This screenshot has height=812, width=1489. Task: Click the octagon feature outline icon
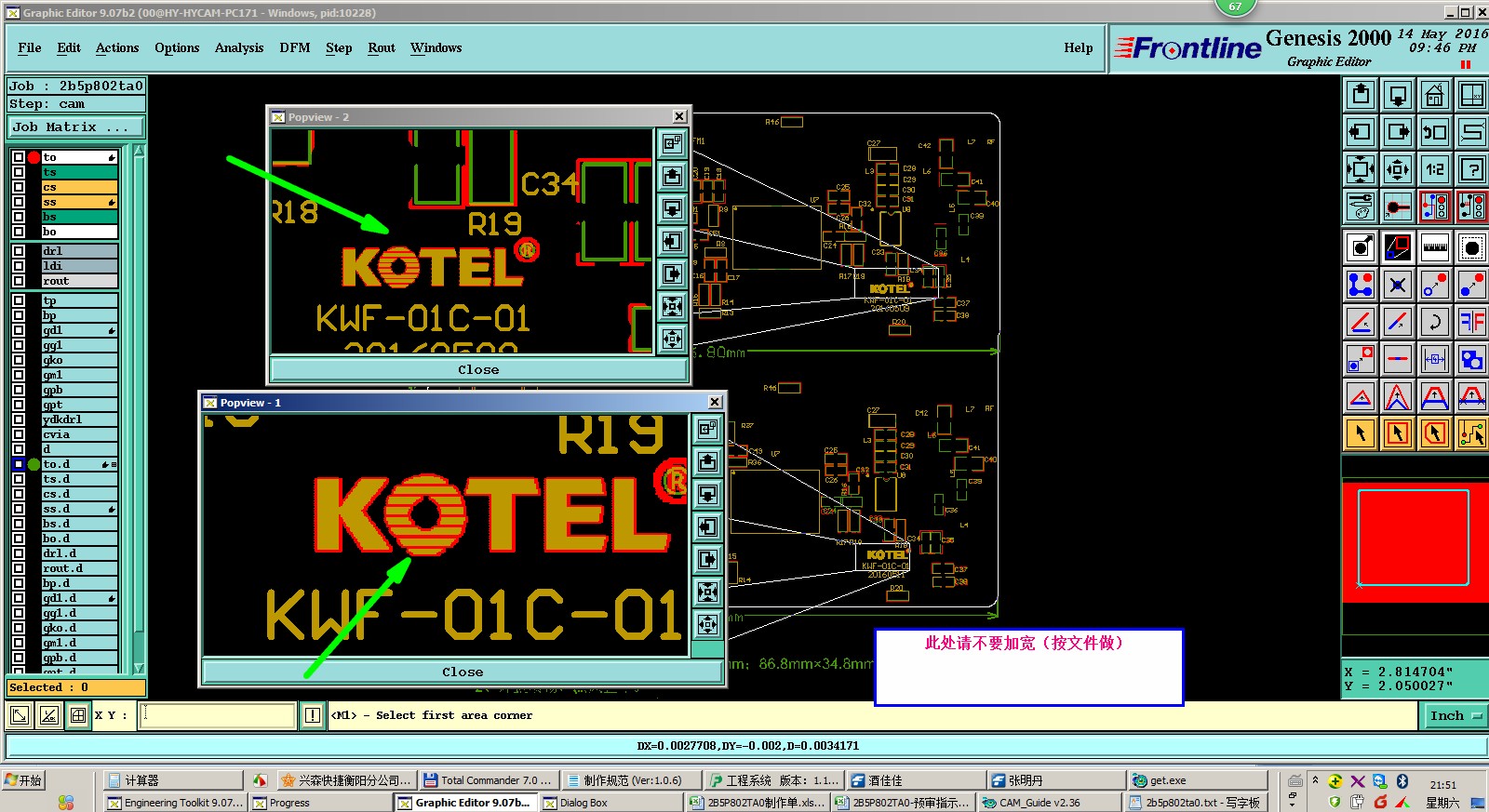[1472, 247]
